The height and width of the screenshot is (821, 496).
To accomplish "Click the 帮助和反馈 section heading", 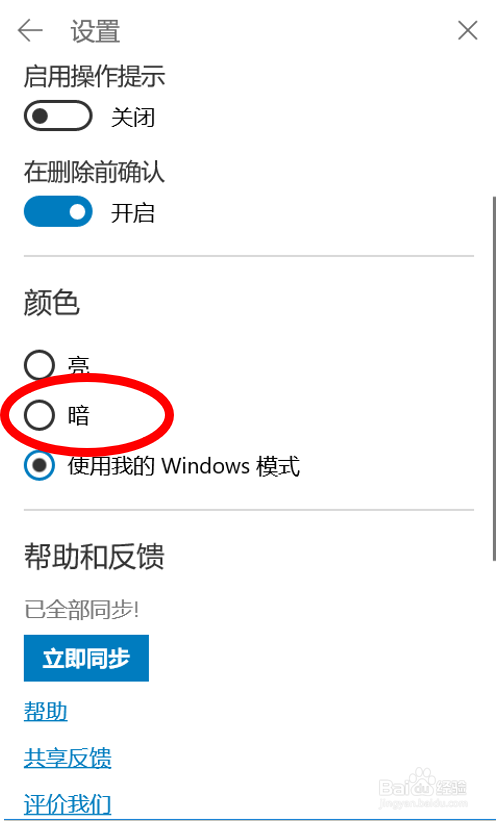I will click(94, 556).
